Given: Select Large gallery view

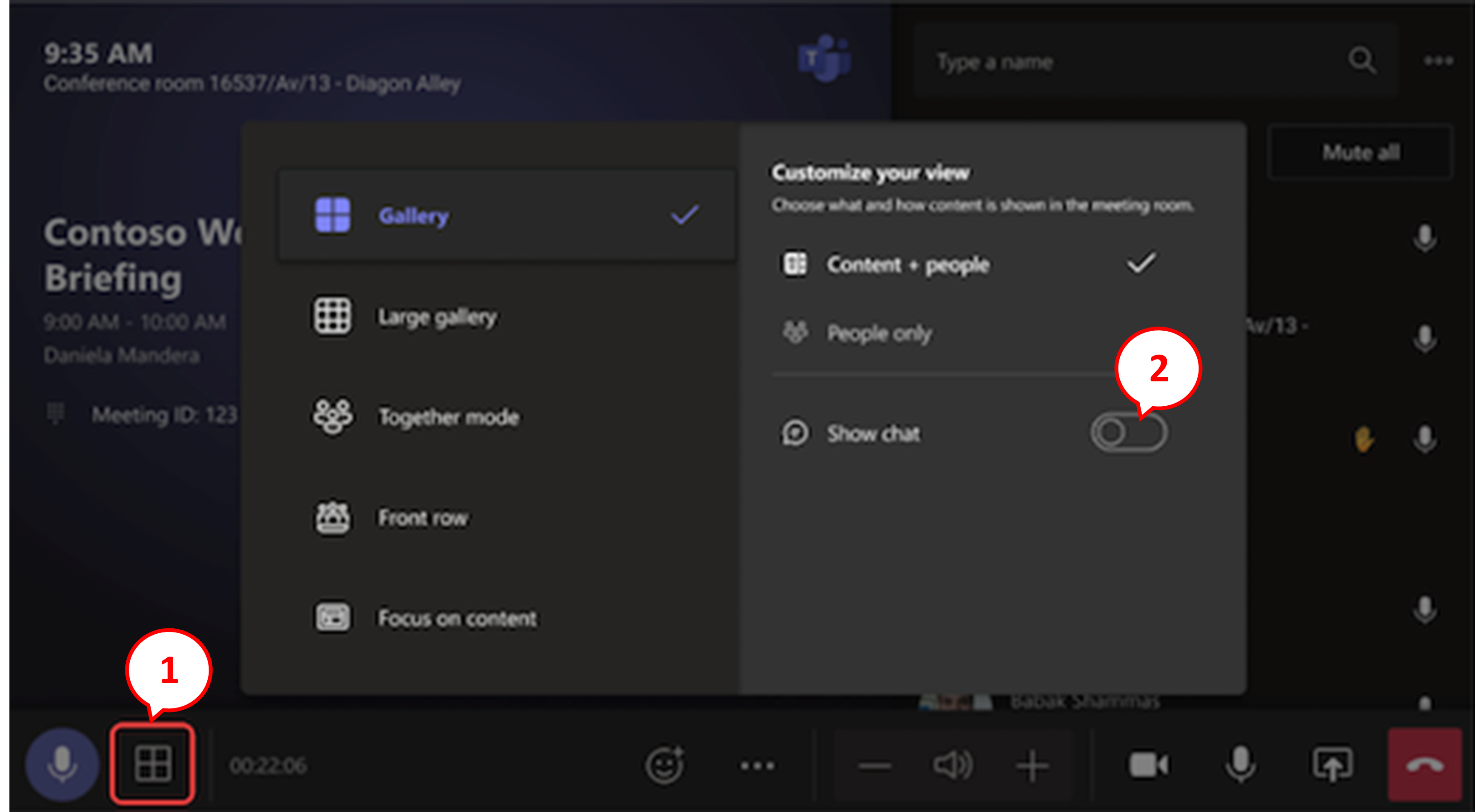Looking at the screenshot, I should coord(438,316).
